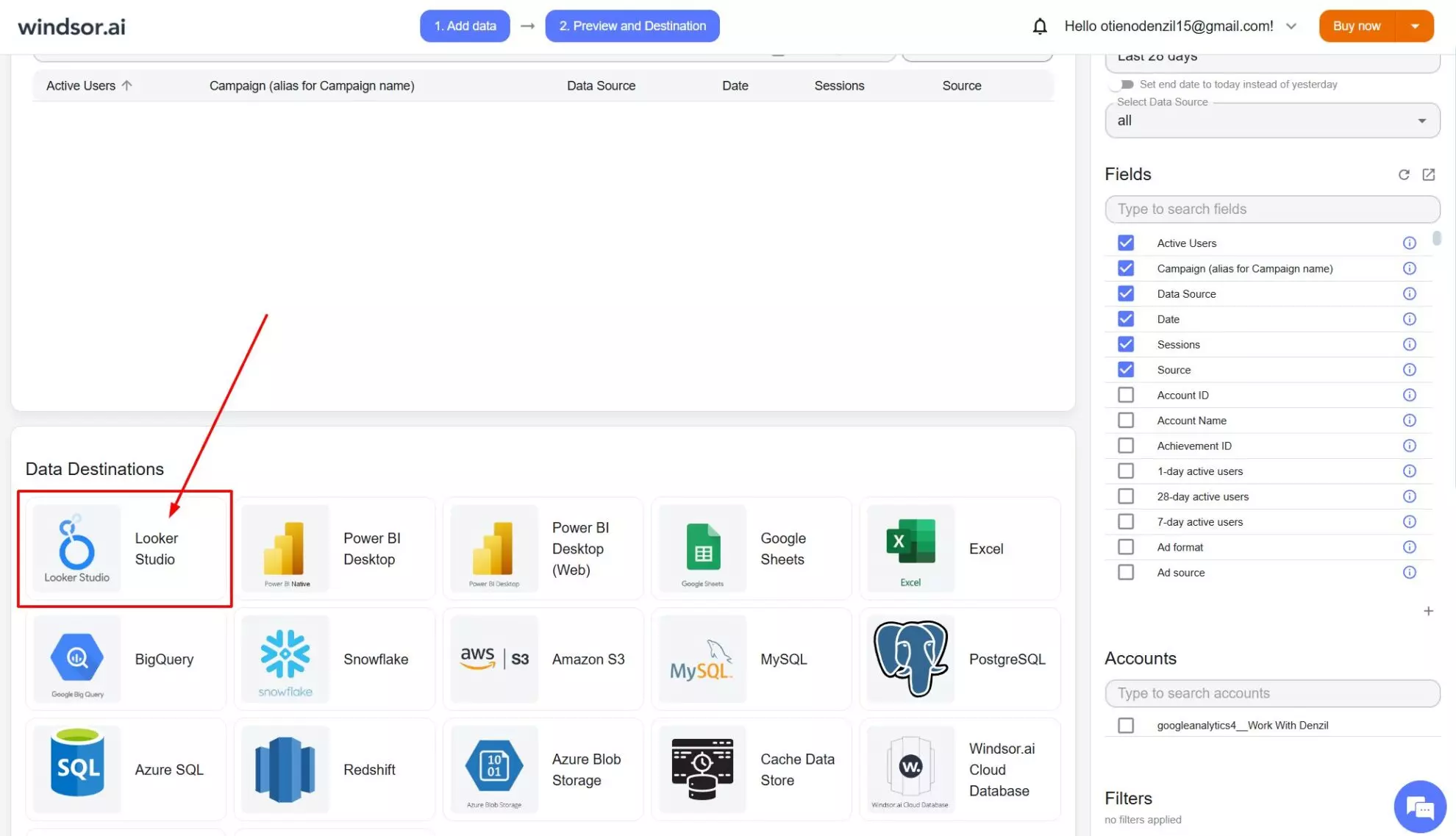
Task: Uncheck the Data Source field
Action: tap(1125, 293)
